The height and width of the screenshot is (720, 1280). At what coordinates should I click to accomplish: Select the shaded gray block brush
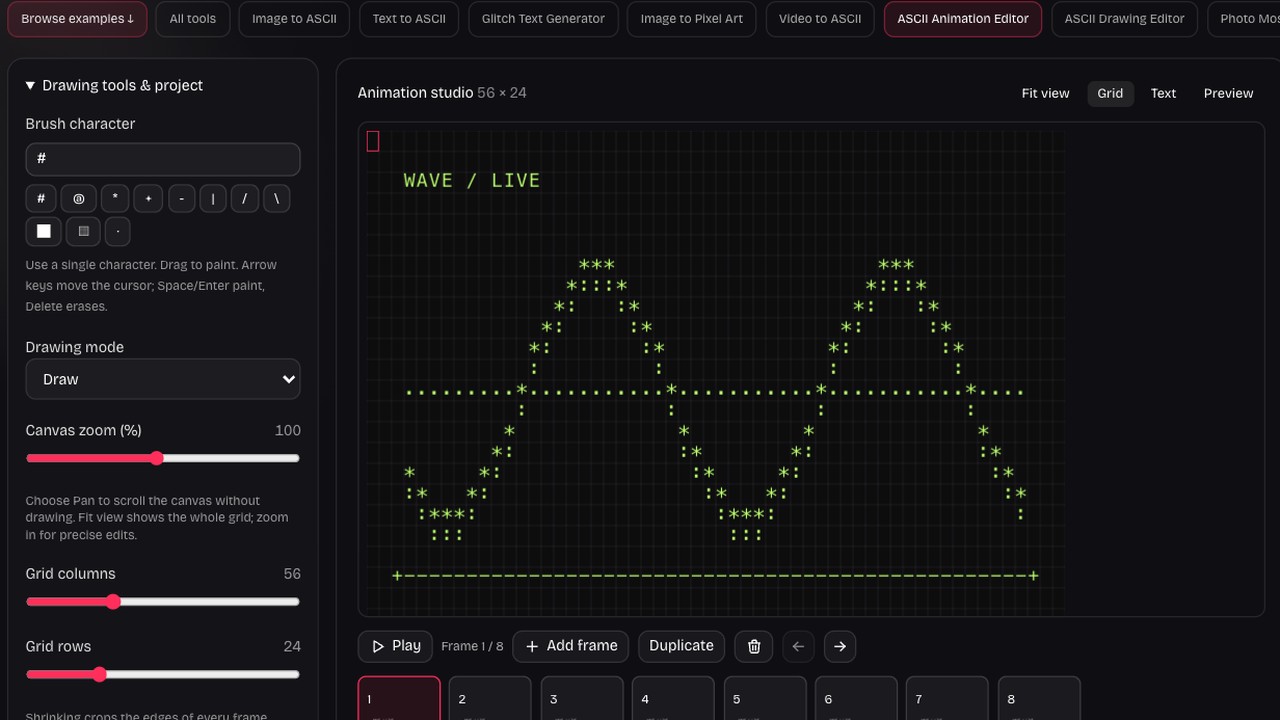tap(84, 231)
